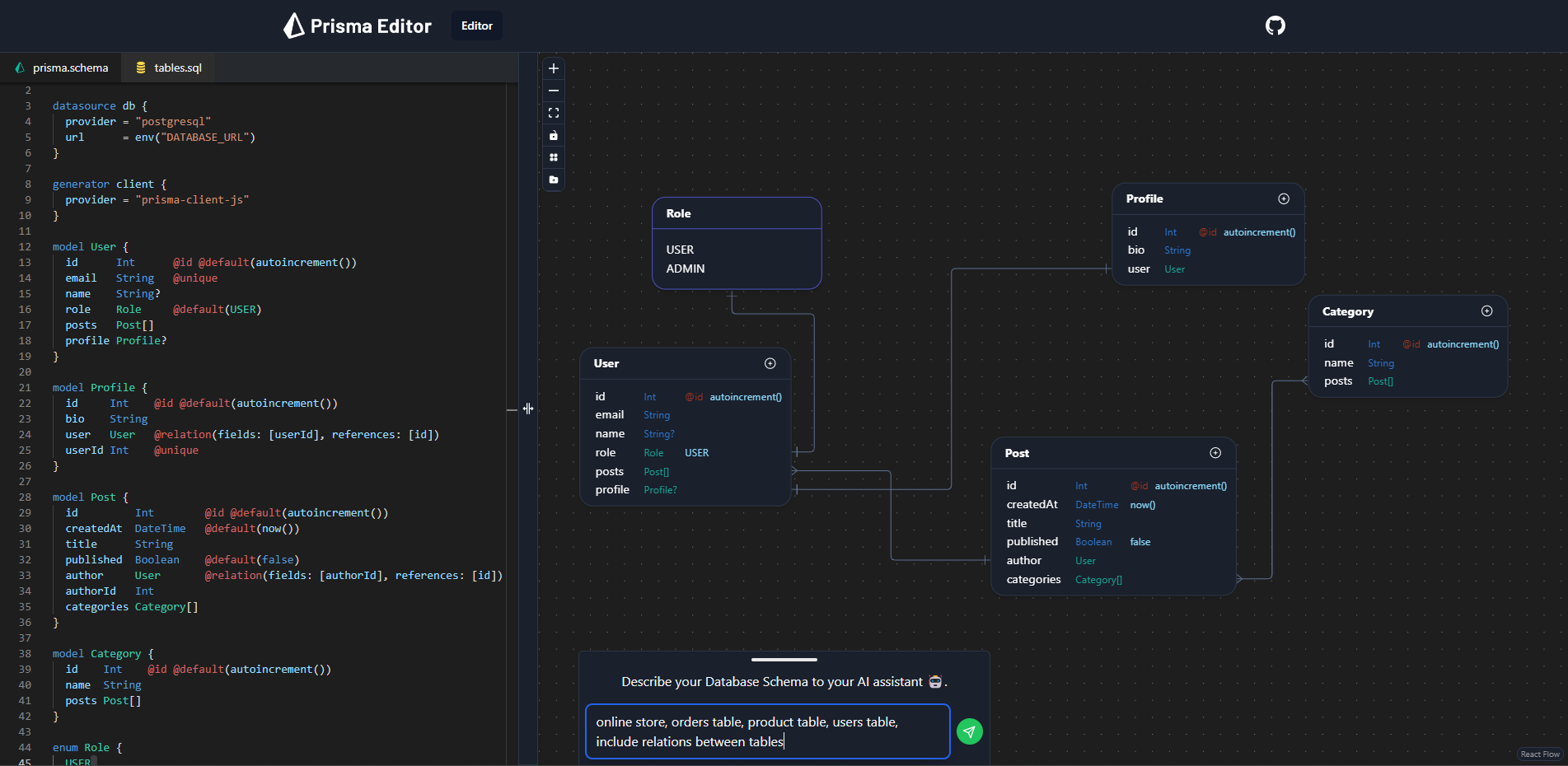Click the Prisma Editor title text
The image size is (1568, 766).
coord(371,26)
